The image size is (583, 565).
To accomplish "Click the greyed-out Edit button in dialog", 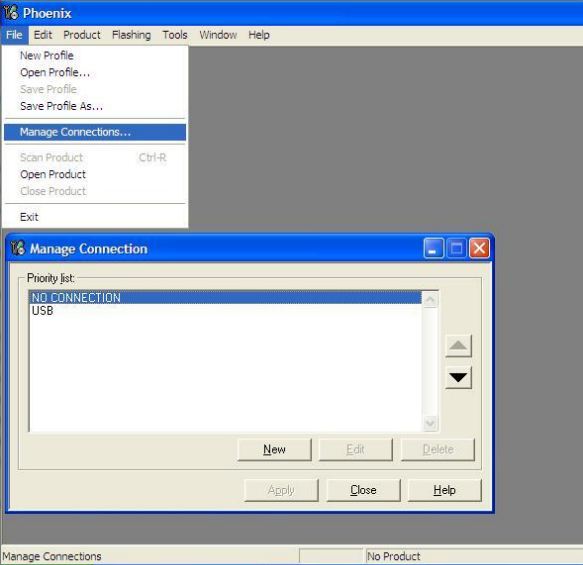I will 355,449.
